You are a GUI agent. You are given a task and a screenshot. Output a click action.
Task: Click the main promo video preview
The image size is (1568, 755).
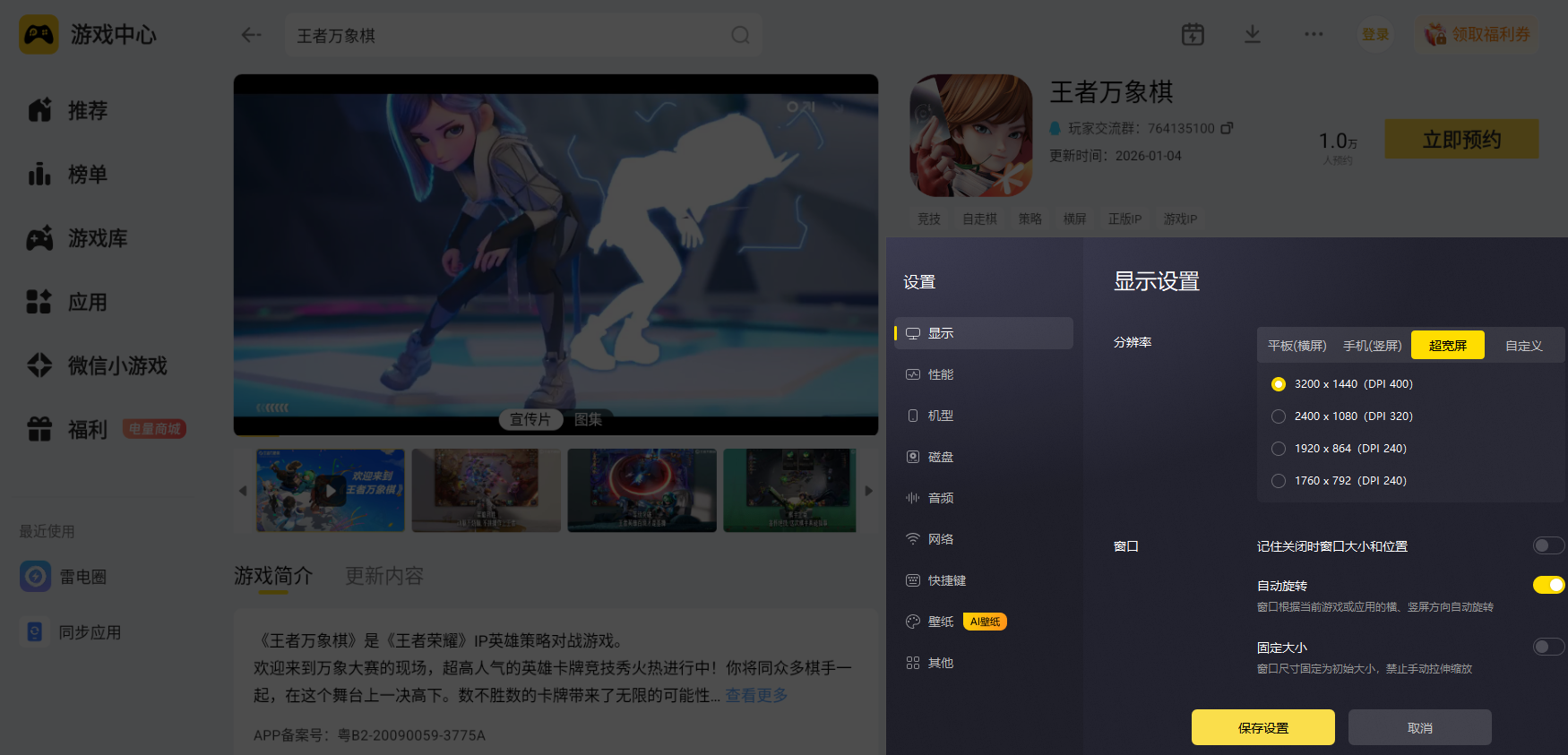pyautogui.click(x=556, y=254)
